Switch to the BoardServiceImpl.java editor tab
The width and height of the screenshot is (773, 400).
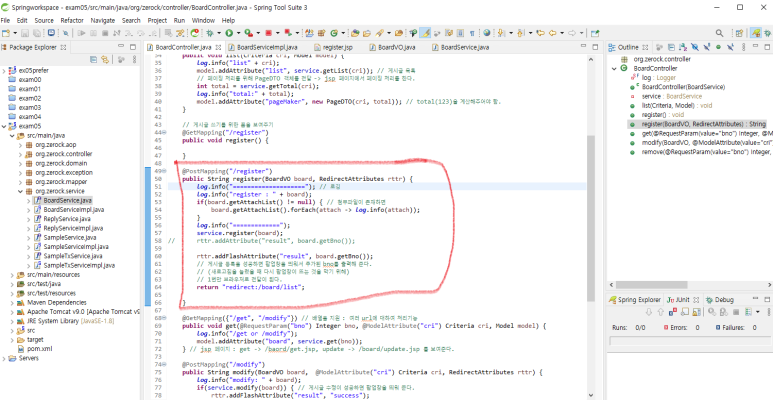coord(262,47)
